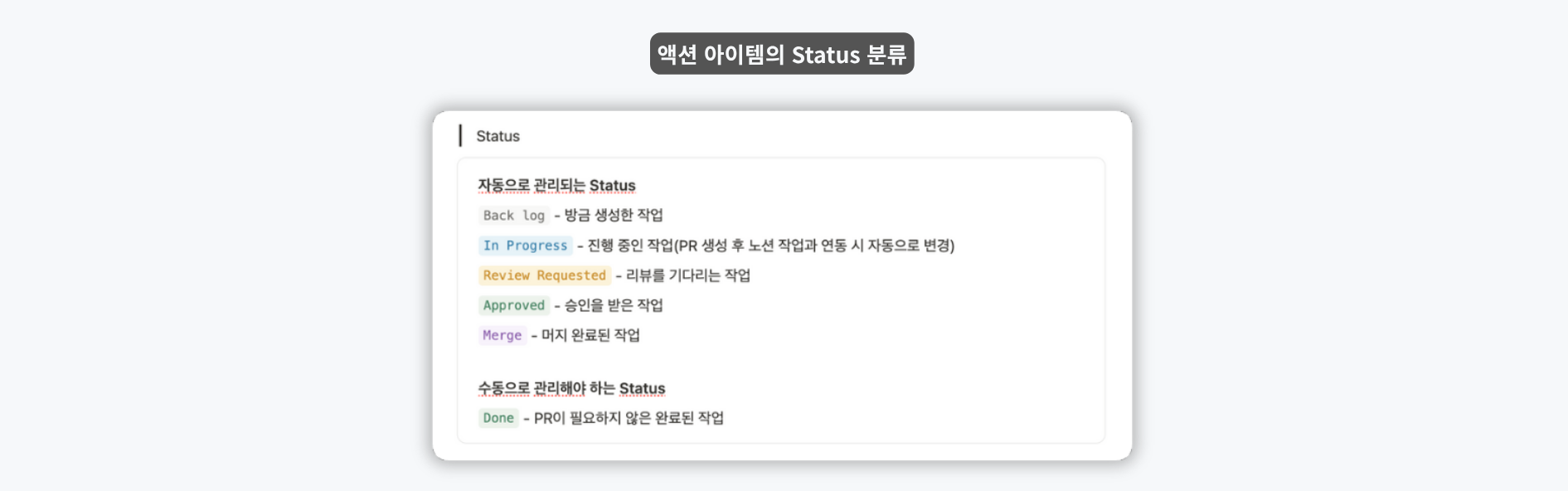
Task: Click the 승인을 받은 작업 description
Action: (614, 305)
